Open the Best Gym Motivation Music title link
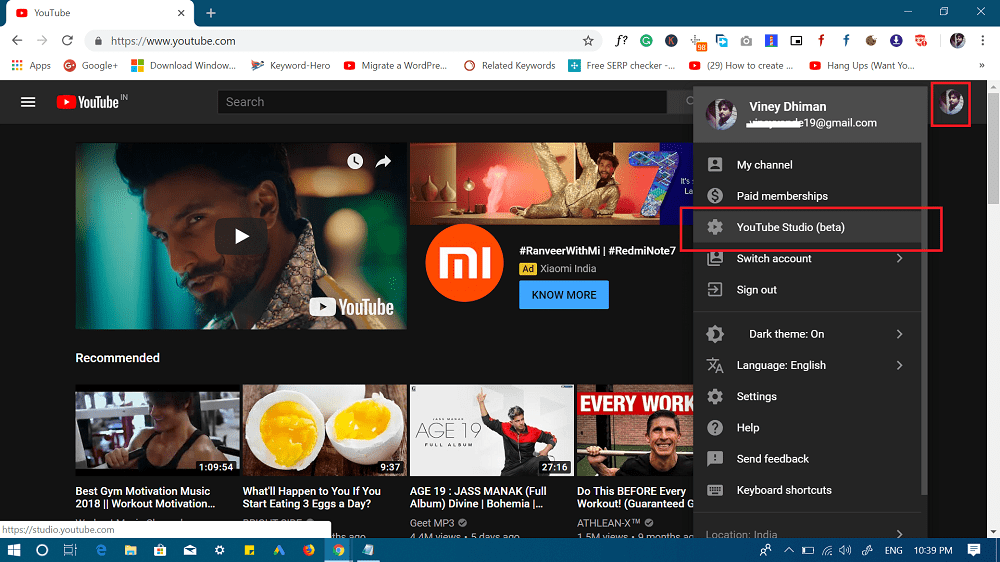 [145, 498]
